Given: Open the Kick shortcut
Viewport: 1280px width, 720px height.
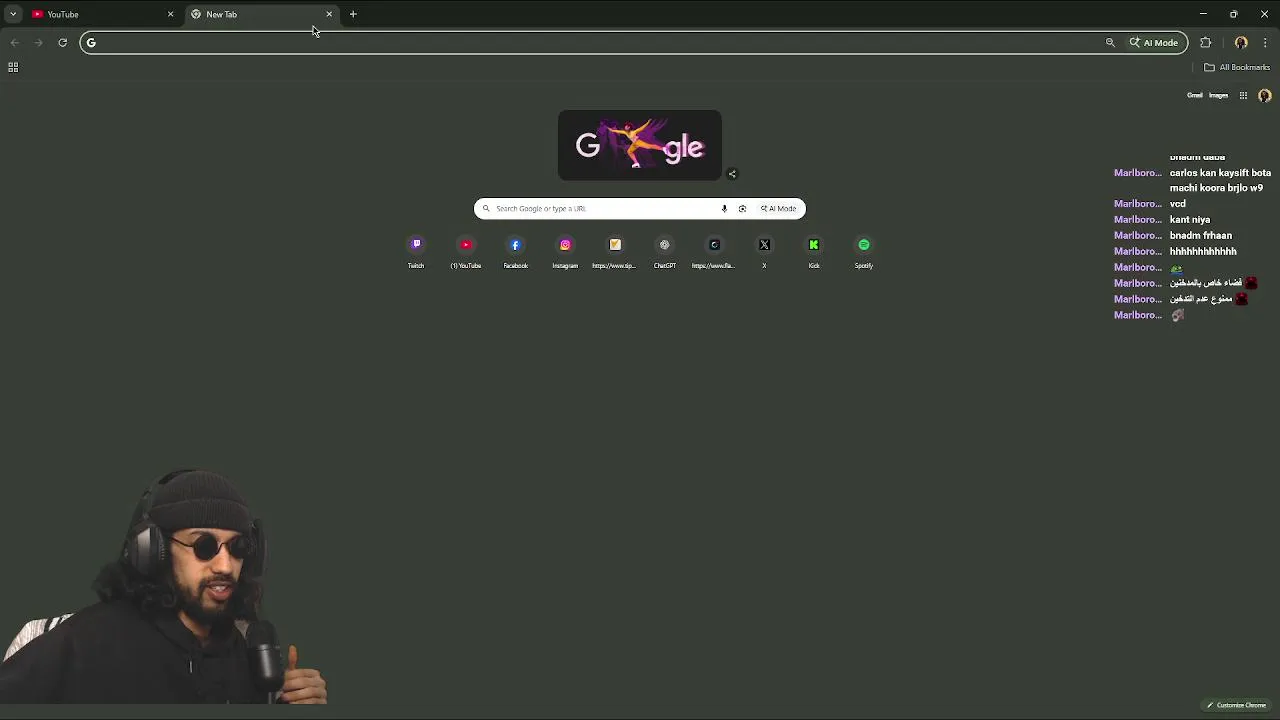Looking at the screenshot, I should 814,252.
